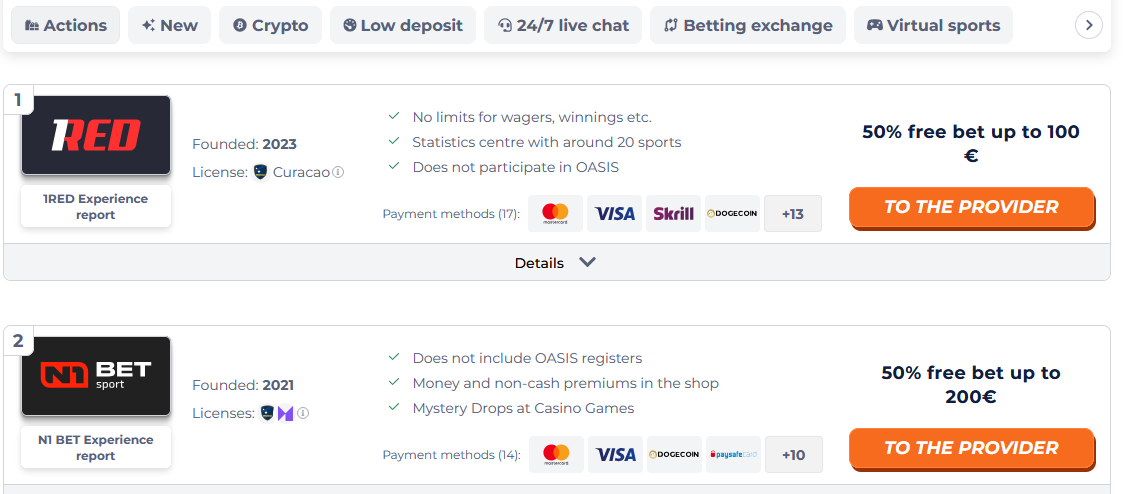This screenshot has height=494, width=1135.
Task: Click the Mastercard icon in 1RED payment methods
Action: tap(555, 214)
